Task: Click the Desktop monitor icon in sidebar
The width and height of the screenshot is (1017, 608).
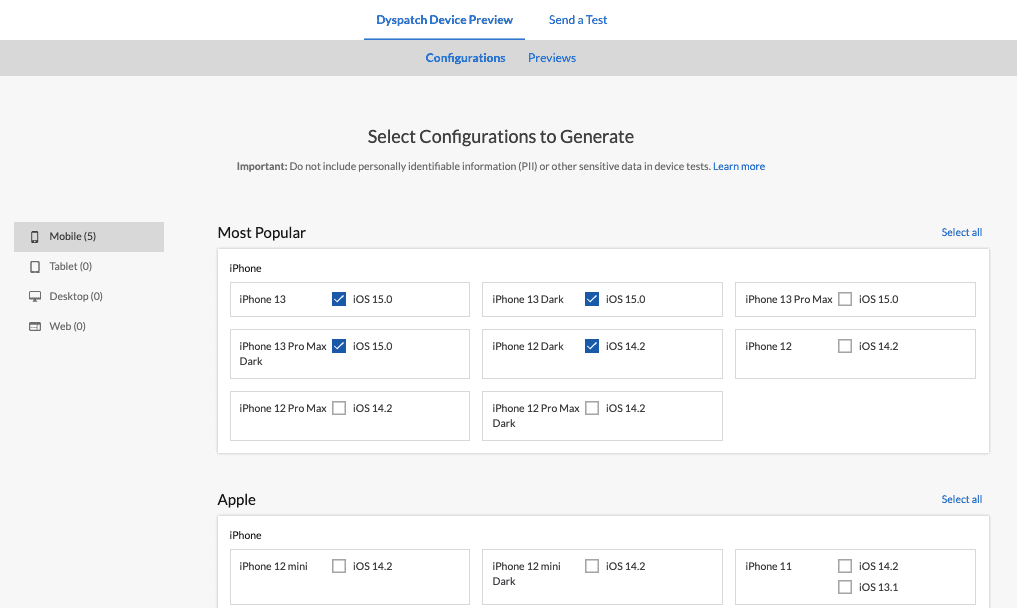Action: [35, 297]
